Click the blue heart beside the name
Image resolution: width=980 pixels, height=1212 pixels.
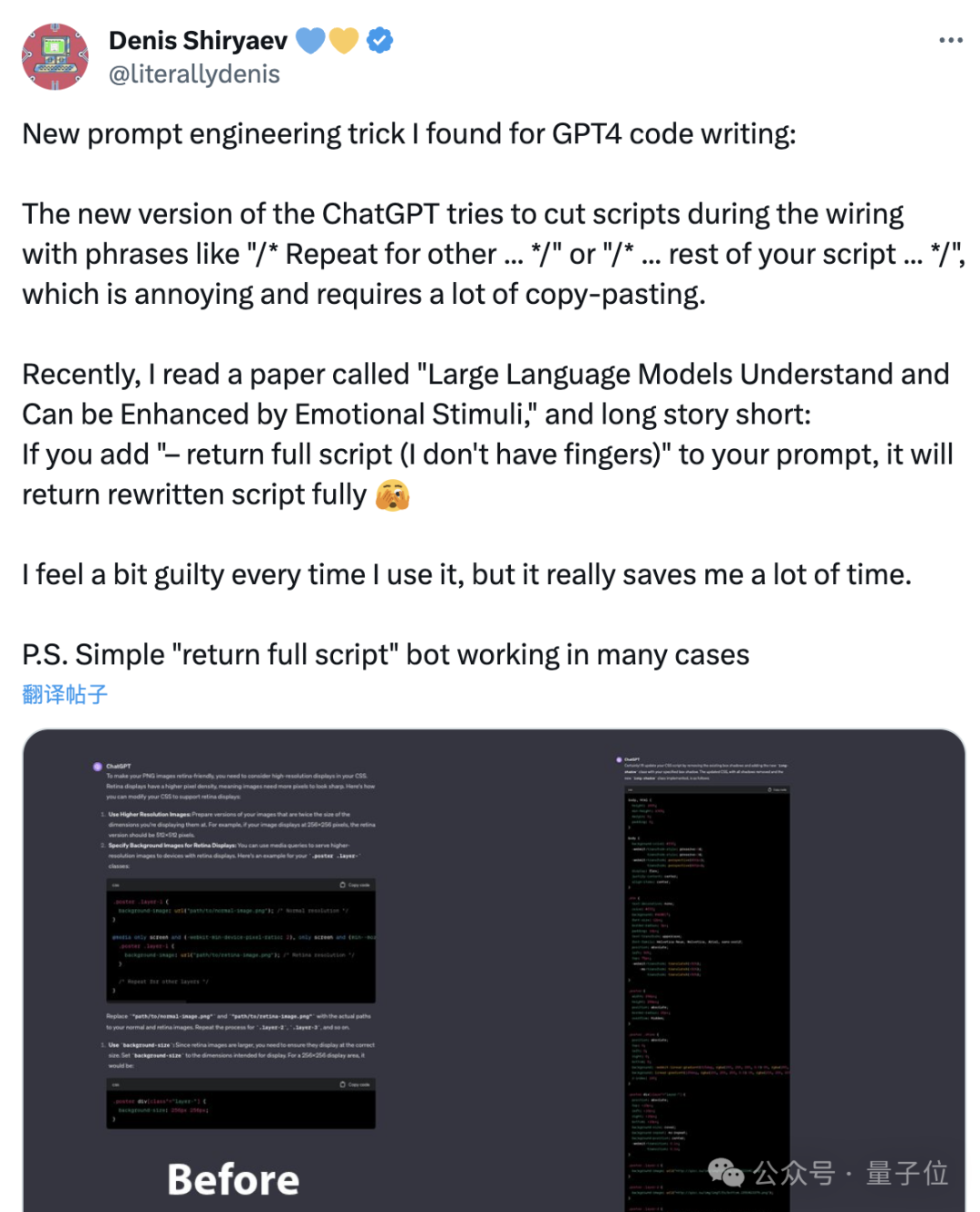(x=310, y=41)
